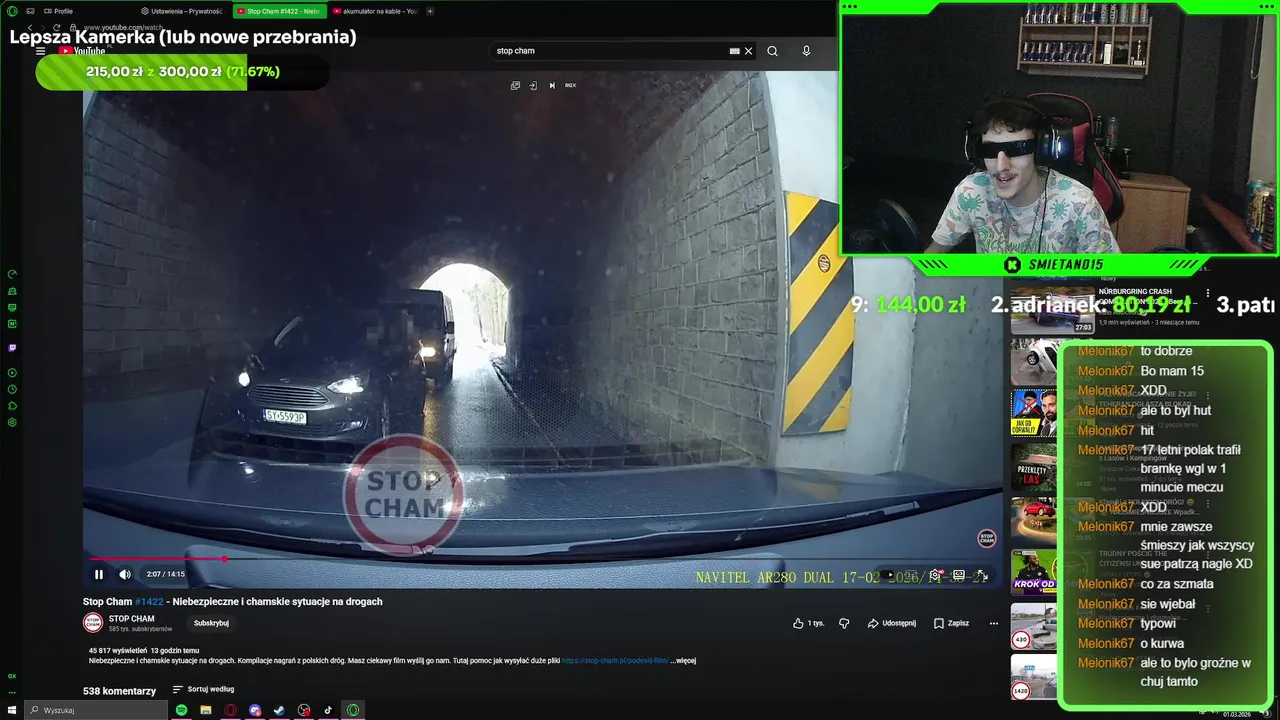Open the more actions three-dot menu below the video
1280x720 pixels.
point(993,623)
